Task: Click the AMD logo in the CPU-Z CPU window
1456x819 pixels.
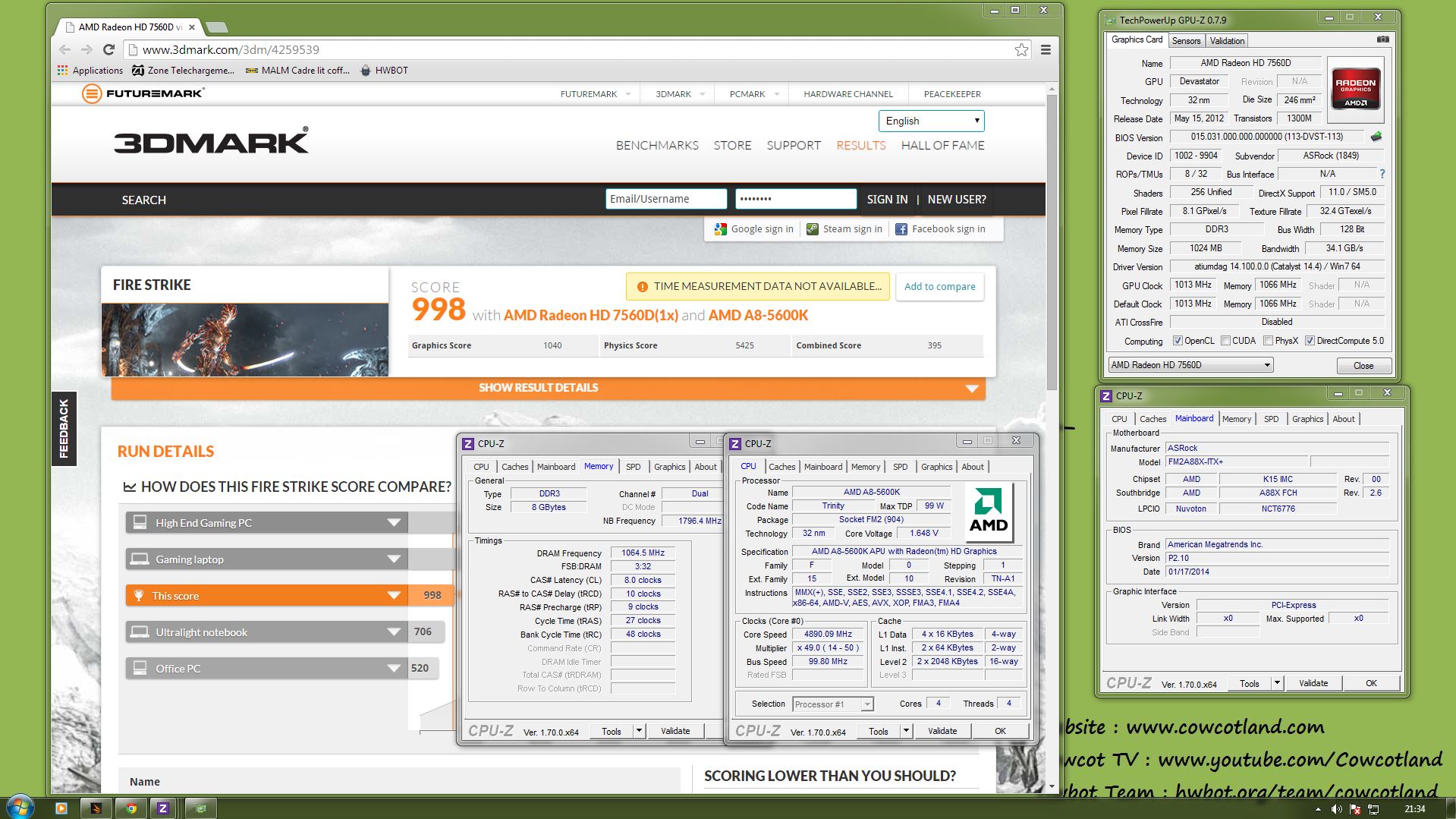Action: [988, 512]
